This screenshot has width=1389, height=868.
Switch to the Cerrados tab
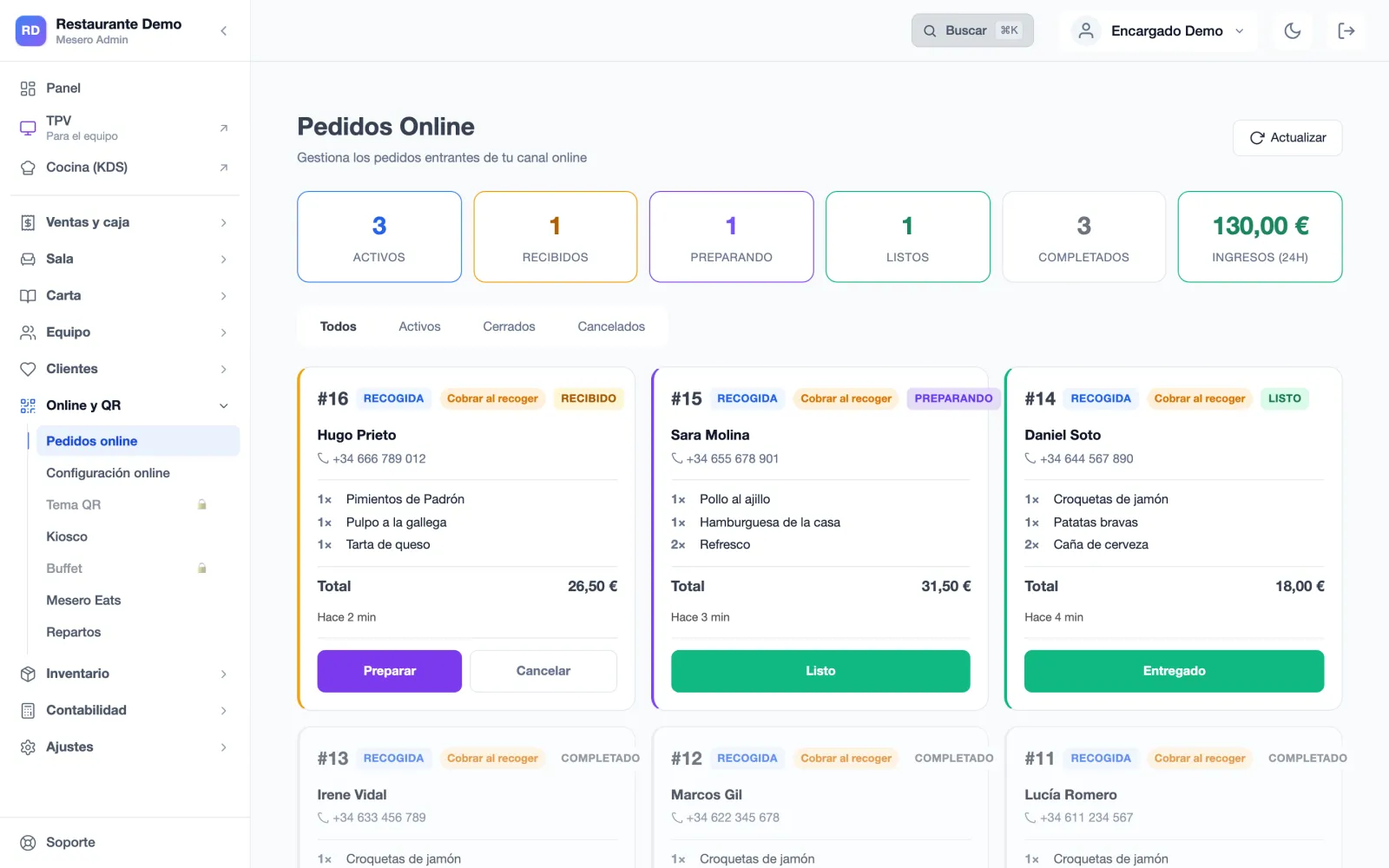(509, 326)
